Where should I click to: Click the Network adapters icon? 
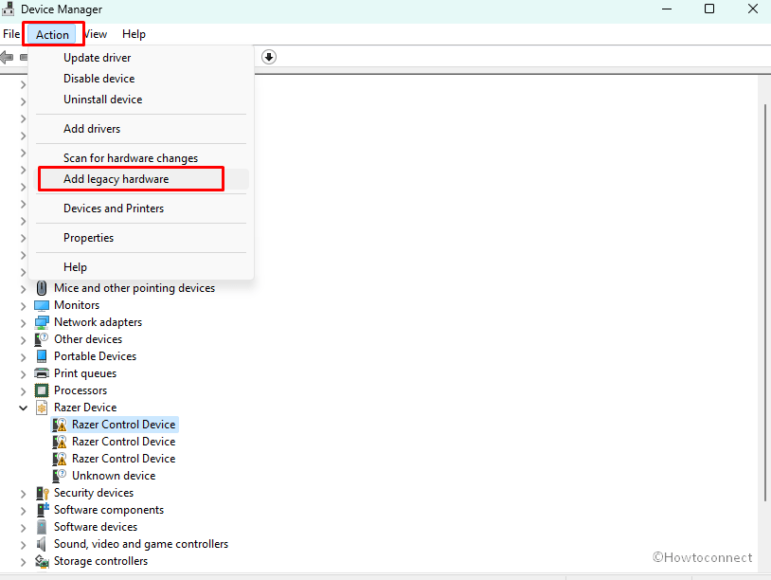42,322
